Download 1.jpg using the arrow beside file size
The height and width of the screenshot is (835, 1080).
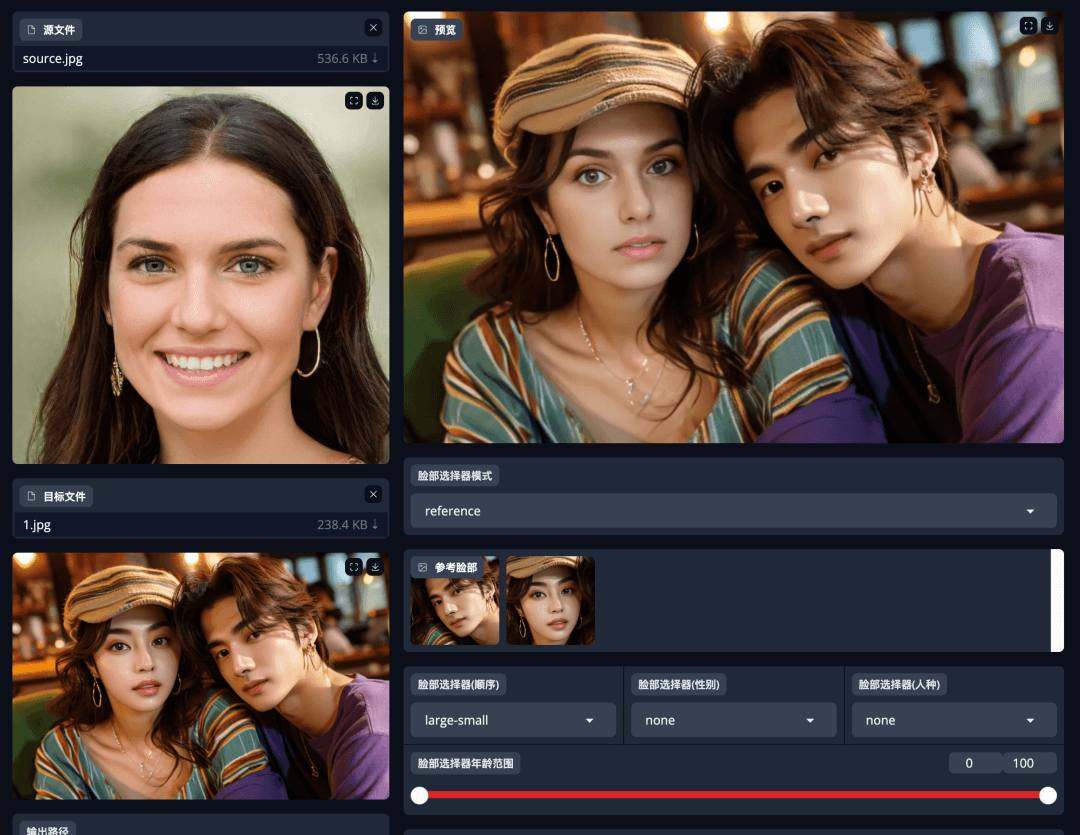pyautogui.click(x=375, y=525)
